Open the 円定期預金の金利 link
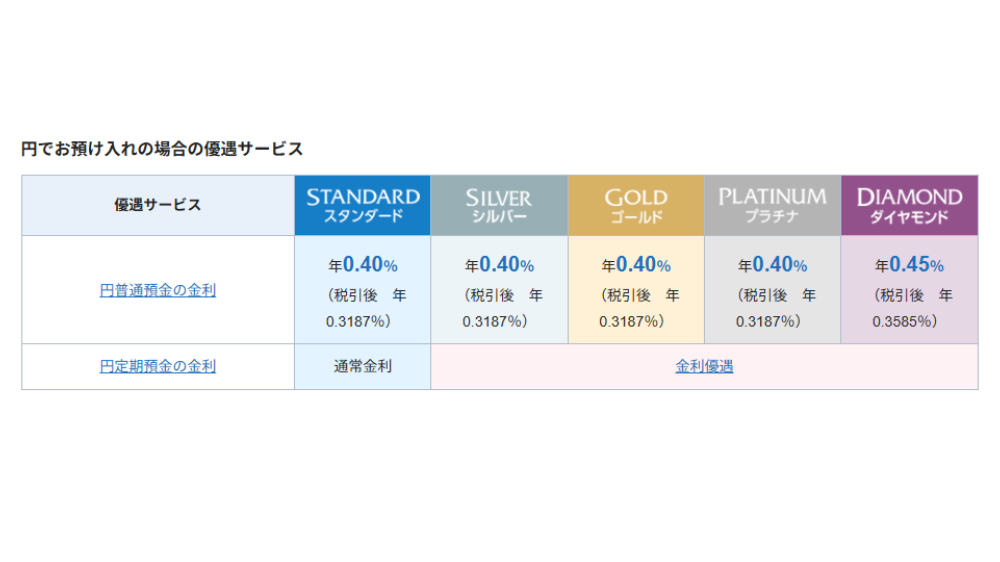 pyautogui.click(x=158, y=366)
